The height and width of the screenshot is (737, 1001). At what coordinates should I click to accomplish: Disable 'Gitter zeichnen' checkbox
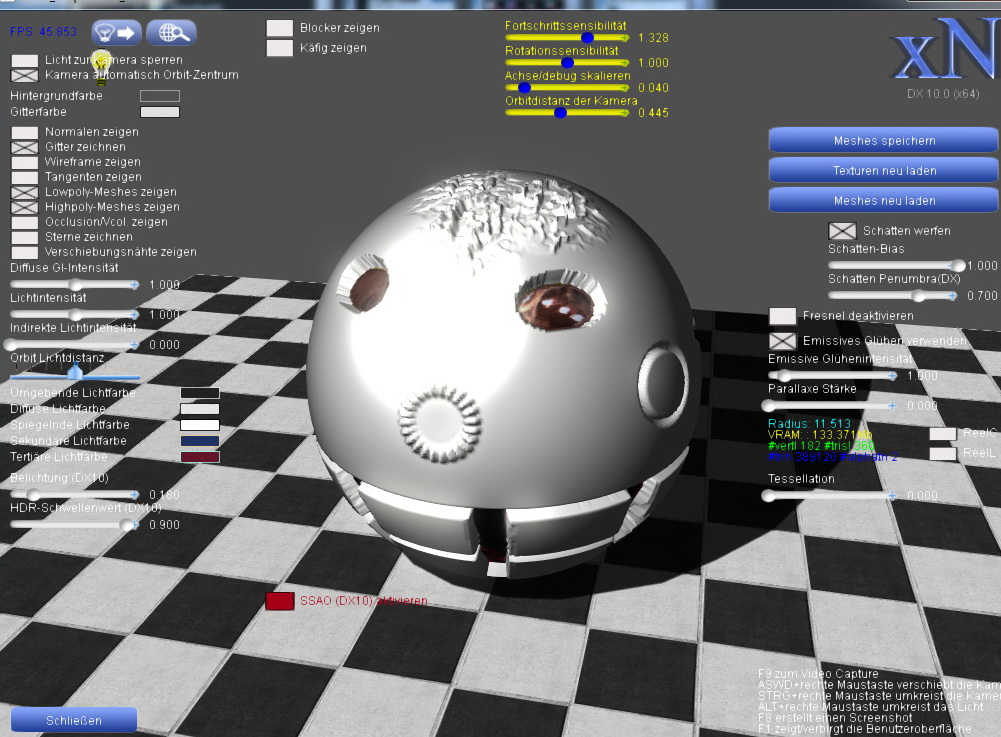pyautogui.click(x=25, y=148)
